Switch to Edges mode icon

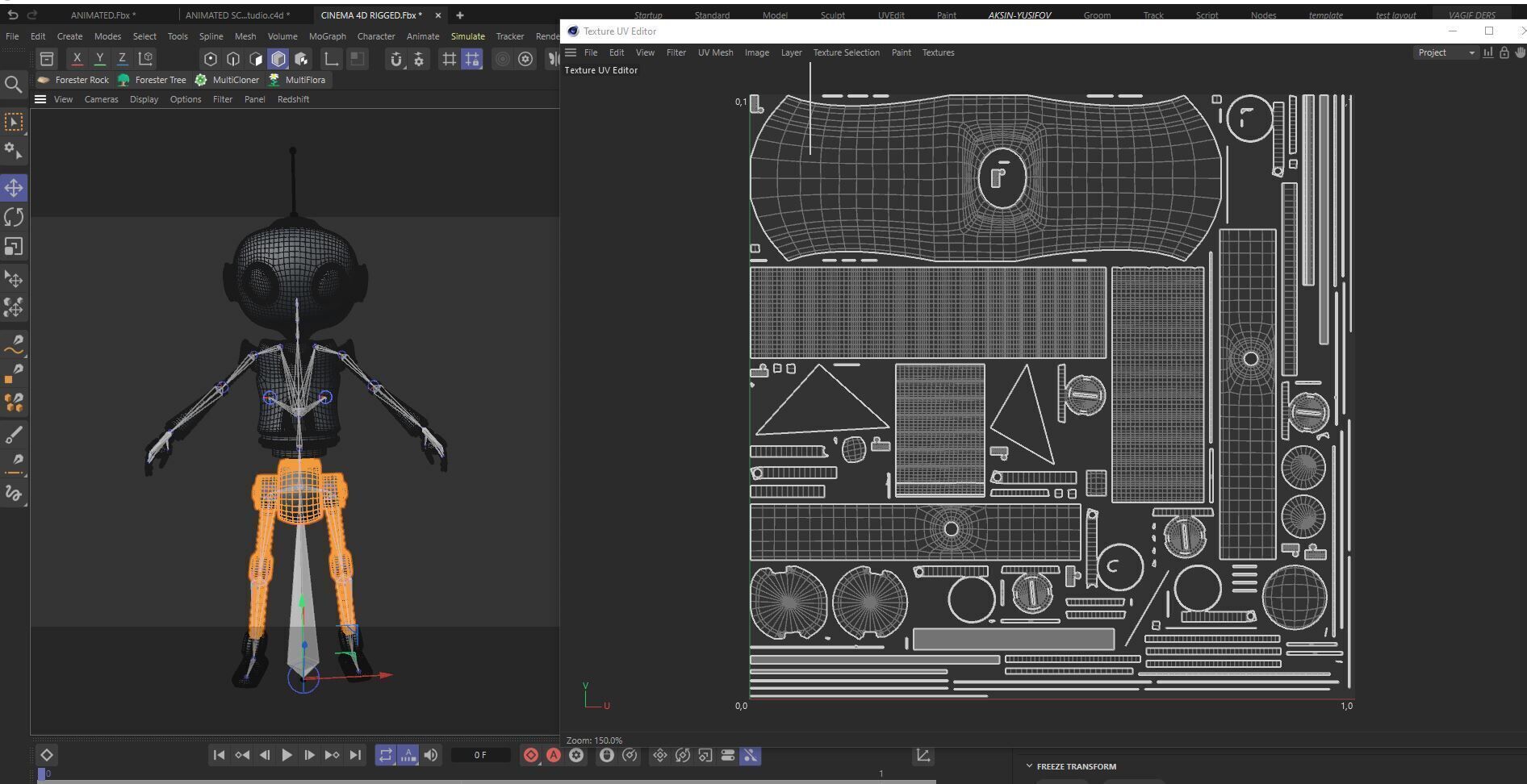coord(233,59)
